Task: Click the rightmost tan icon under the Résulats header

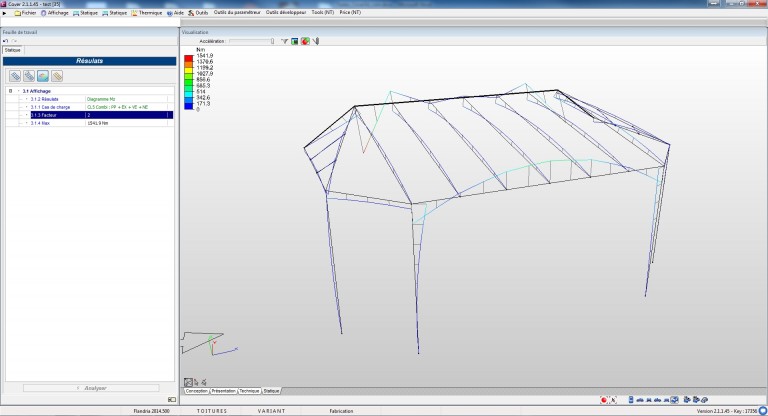Action: pos(57,76)
